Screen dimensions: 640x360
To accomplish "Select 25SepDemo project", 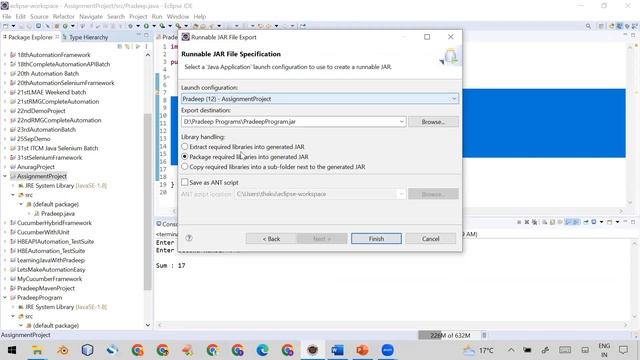I will [x=33, y=139].
